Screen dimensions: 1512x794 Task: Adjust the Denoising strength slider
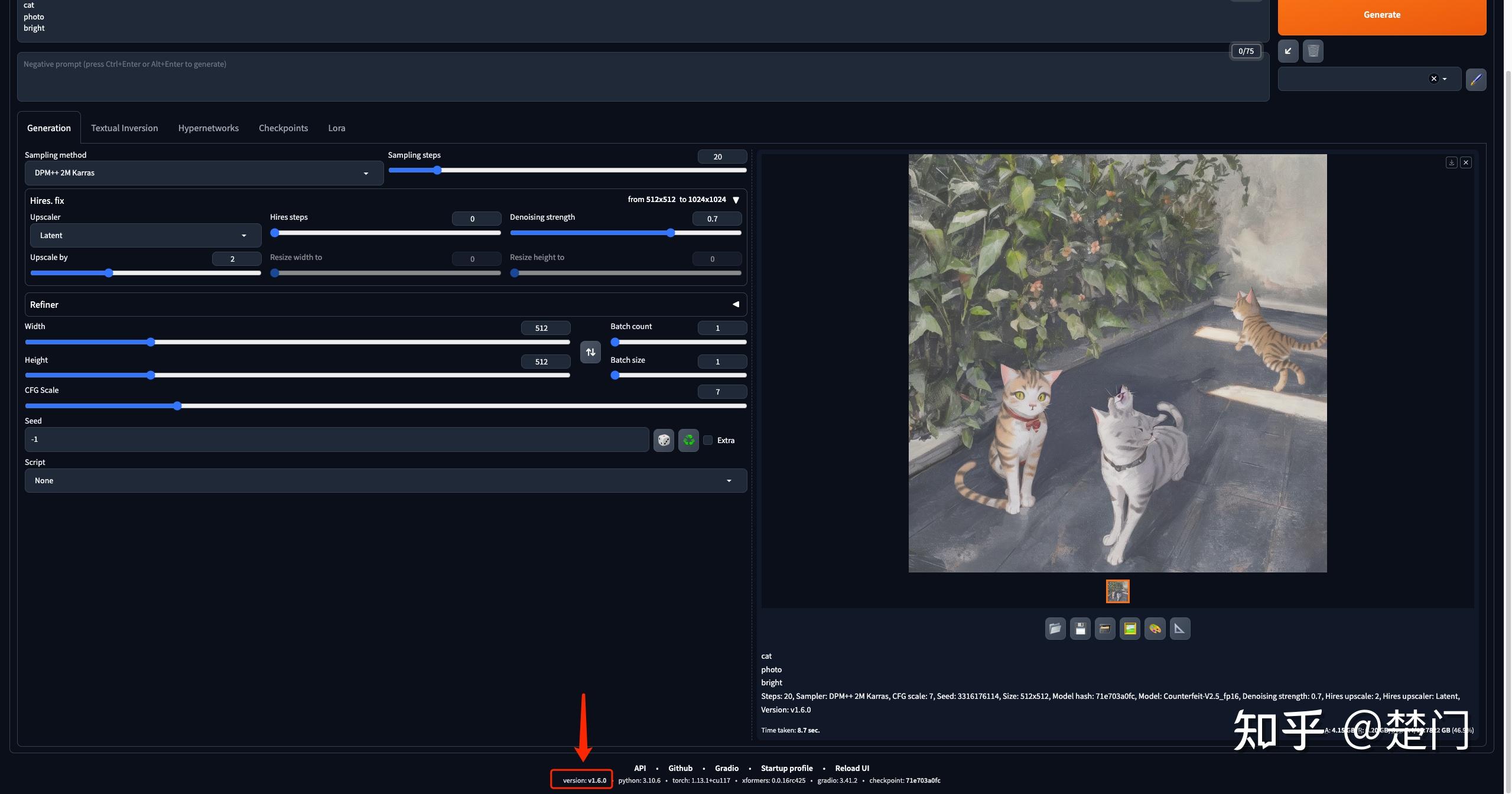(x=671, y=233)
